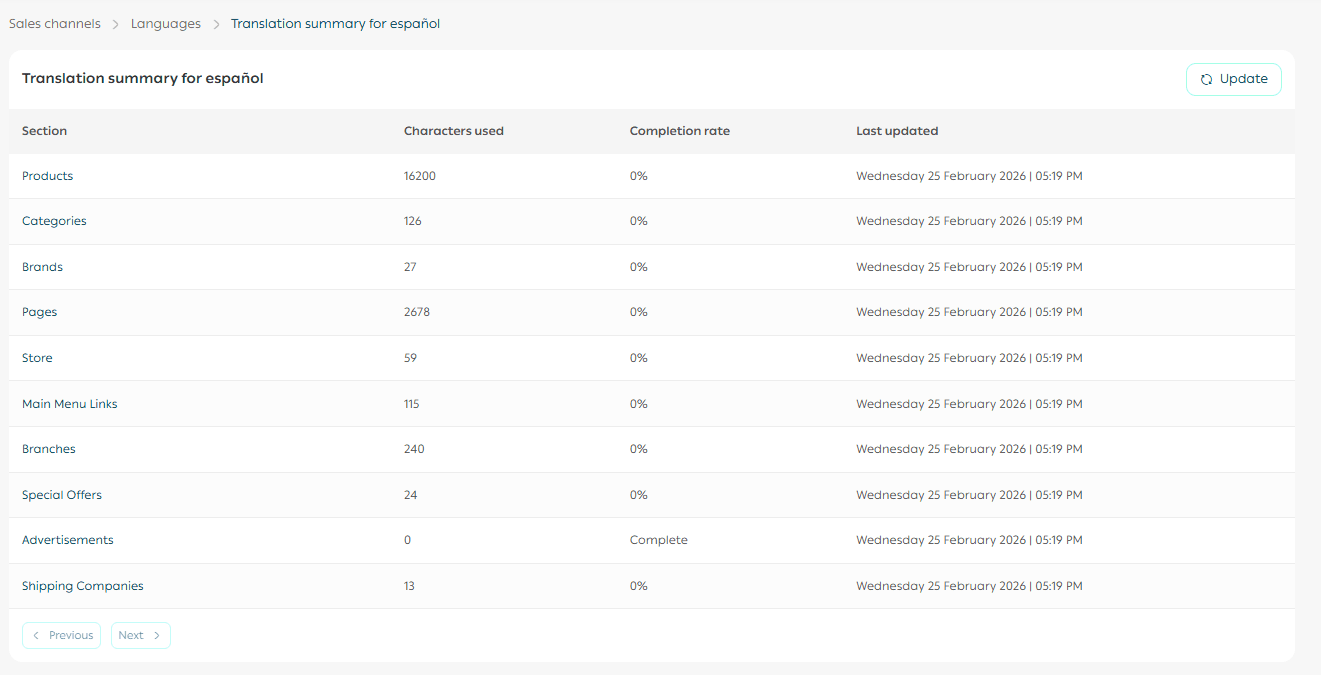Click the chevron after Sales channels breadcrumb
The height and width of the screenshot is (675, 1321).
click(116, 24)
